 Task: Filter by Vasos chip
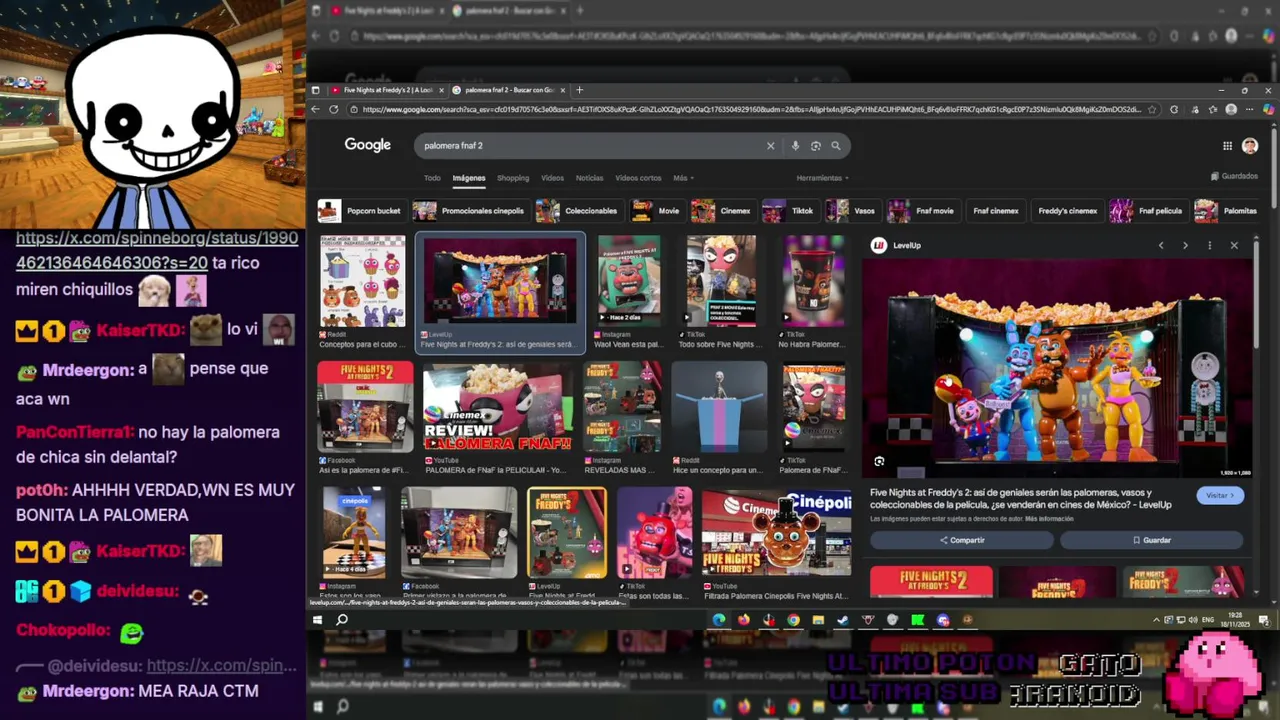pos(852,211)
